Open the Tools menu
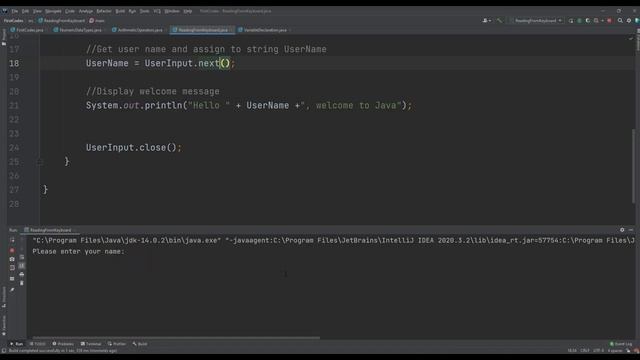The height and width of the screenshot is (360, 640). [144, 11]
